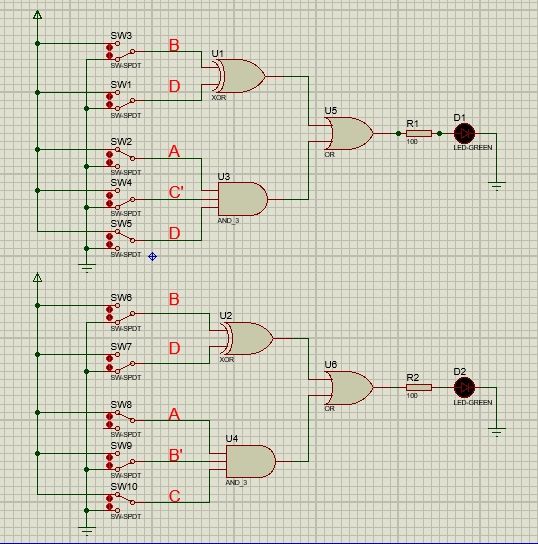The height and width of the screenshot is (544, 538).
Task: Select the power terminal above SW6
Action: [37, 277]
